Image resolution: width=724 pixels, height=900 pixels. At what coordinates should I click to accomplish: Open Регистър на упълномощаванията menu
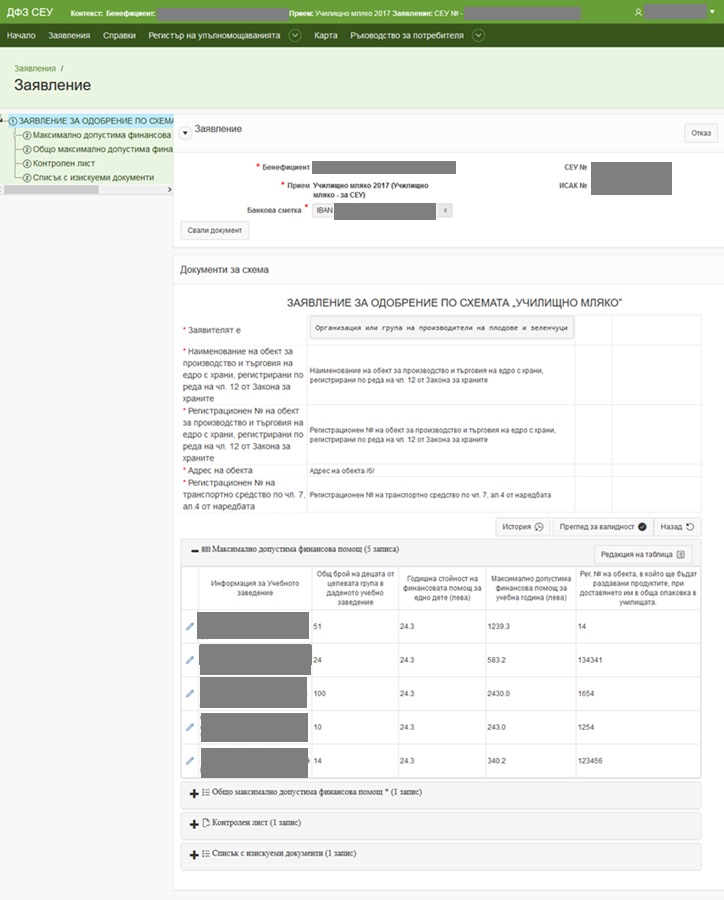click(214, 36)
